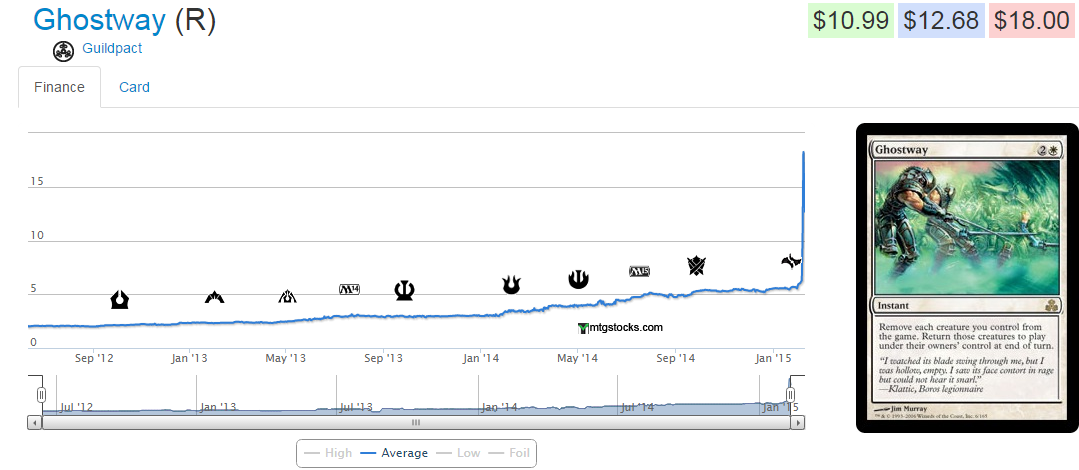Click the M15 core set marker
This screenshot has height=470, width=1079.
coord(639,271)
